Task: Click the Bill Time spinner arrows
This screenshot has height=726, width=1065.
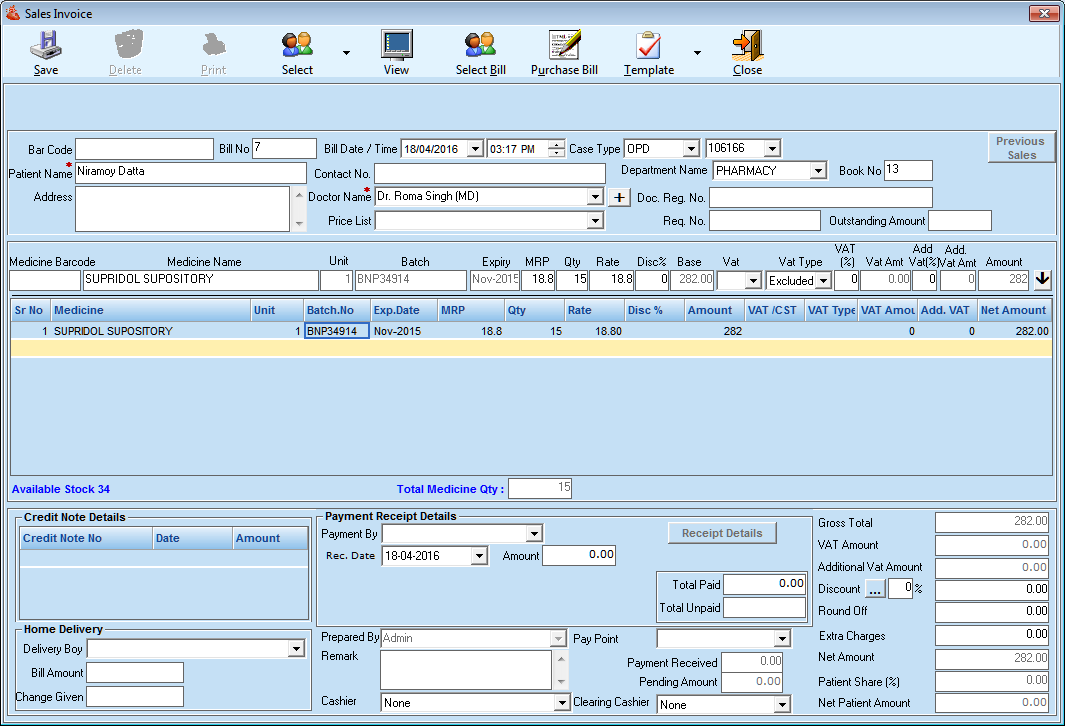Action: point(557,149)
